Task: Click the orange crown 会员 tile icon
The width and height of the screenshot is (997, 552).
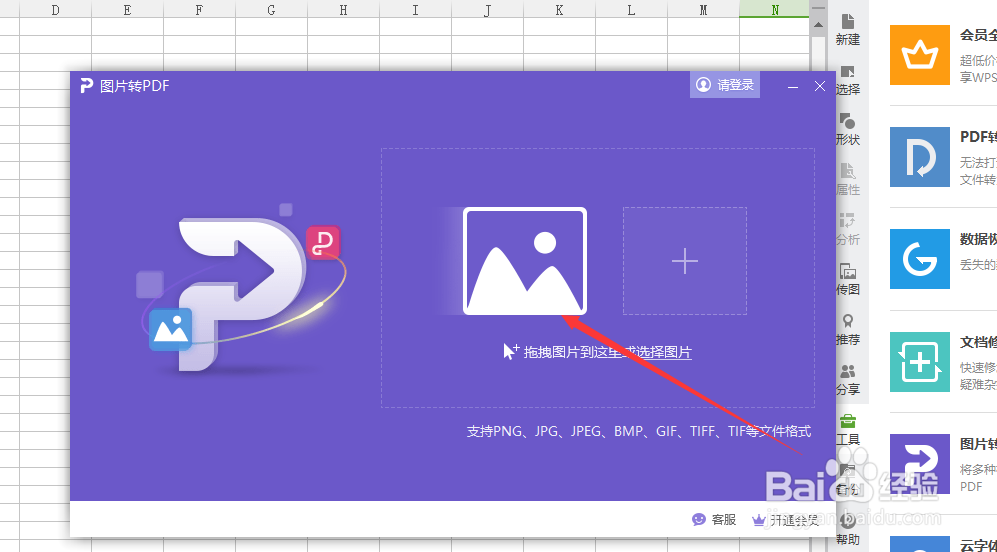Action: (x=919, y=55)
